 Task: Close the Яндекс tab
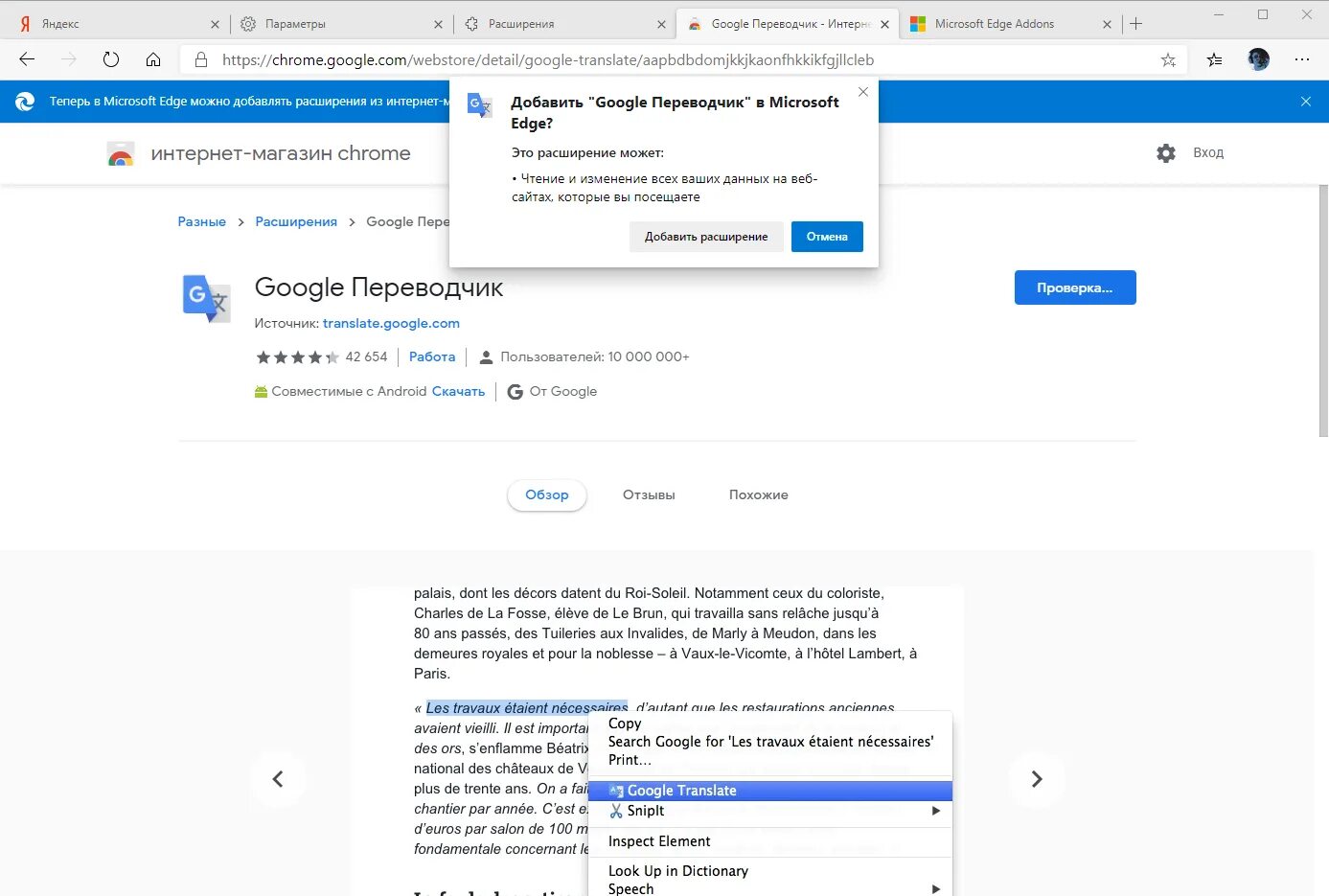pyautogui.click(x=215, y=24)
